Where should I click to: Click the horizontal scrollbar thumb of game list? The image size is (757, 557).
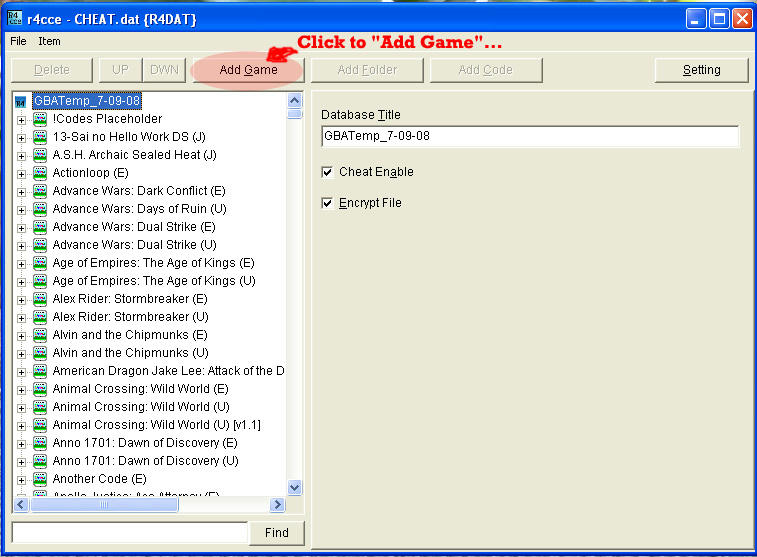[104, 504]
